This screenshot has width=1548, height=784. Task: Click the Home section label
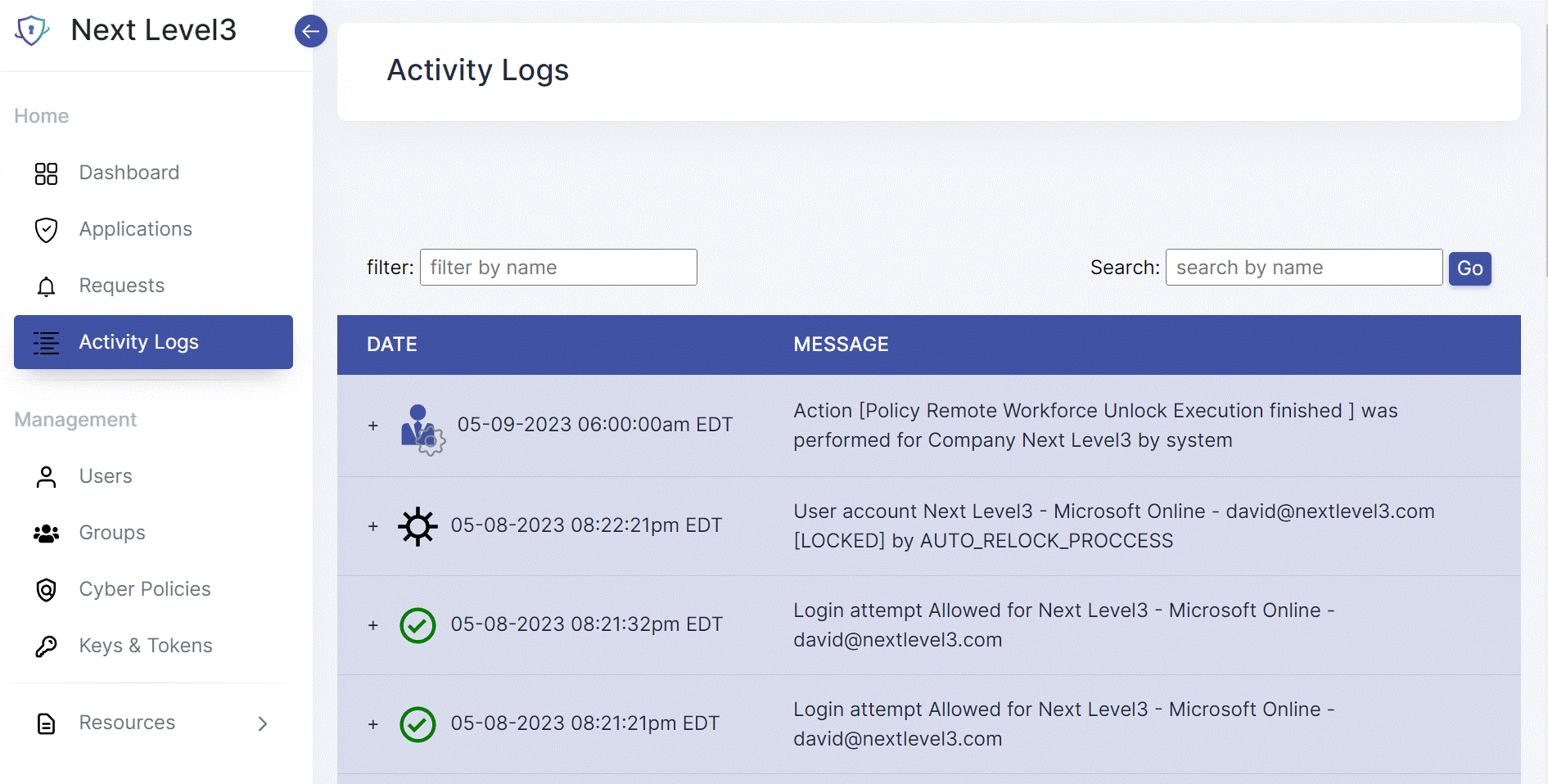coord(42,116)
